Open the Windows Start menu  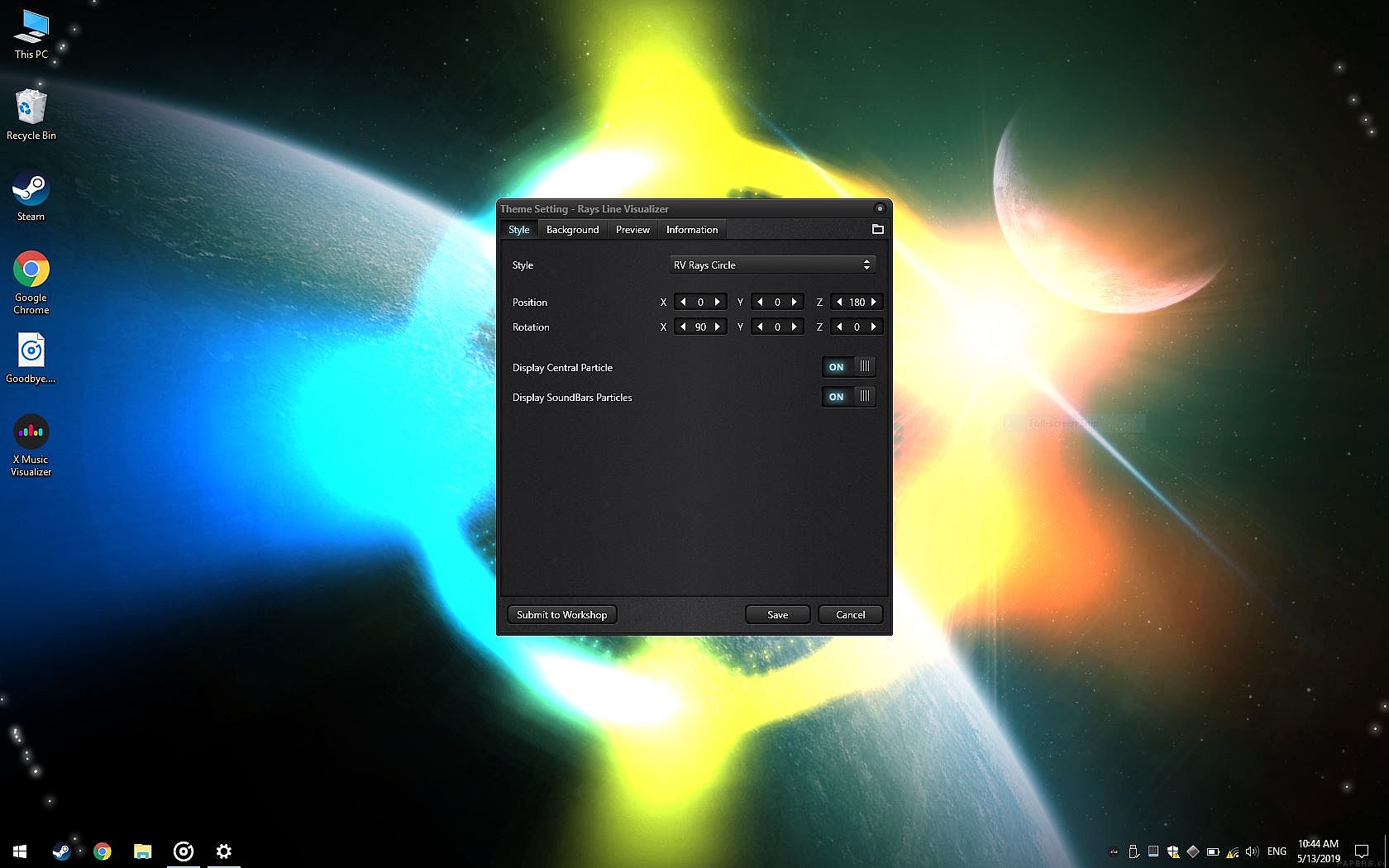click(21, 851)
